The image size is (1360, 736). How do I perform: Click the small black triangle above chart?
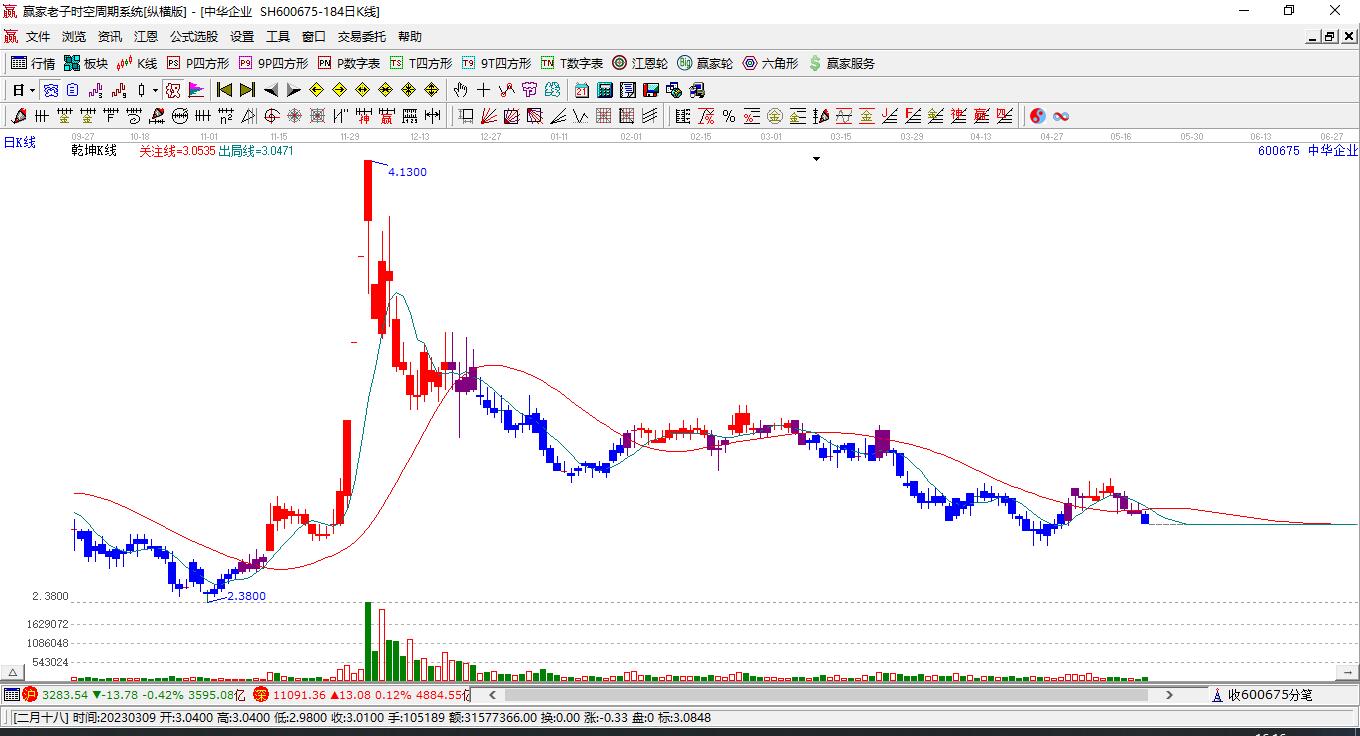click(x=817, y=159)
